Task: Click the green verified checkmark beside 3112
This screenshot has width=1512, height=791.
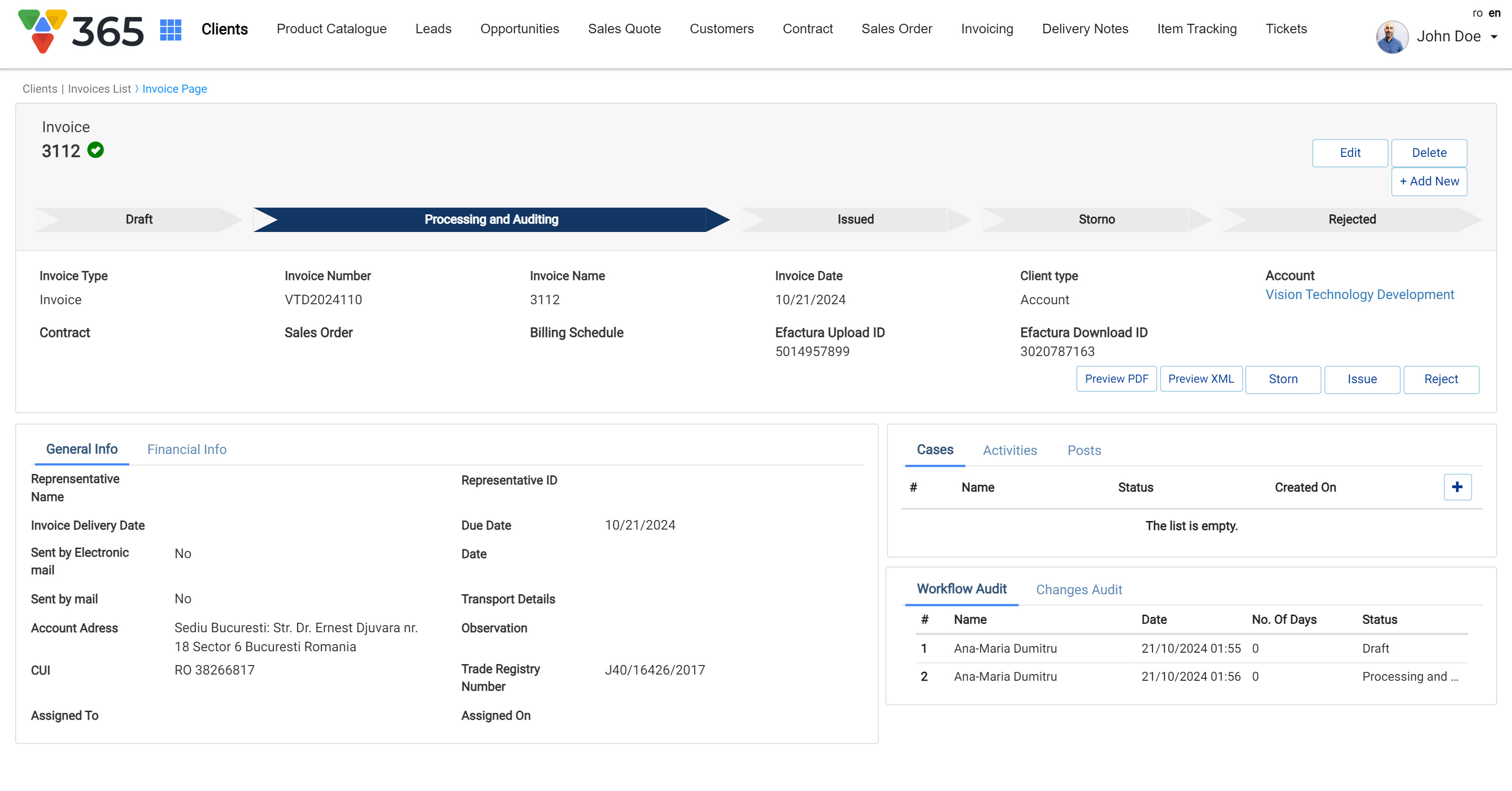Action: pos(96,151)
